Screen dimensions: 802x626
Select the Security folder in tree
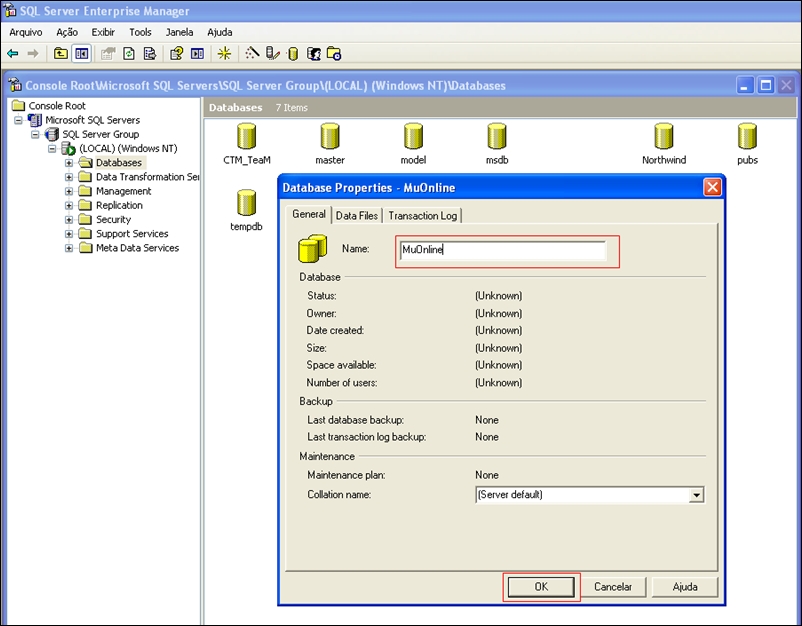pos(105,220)
